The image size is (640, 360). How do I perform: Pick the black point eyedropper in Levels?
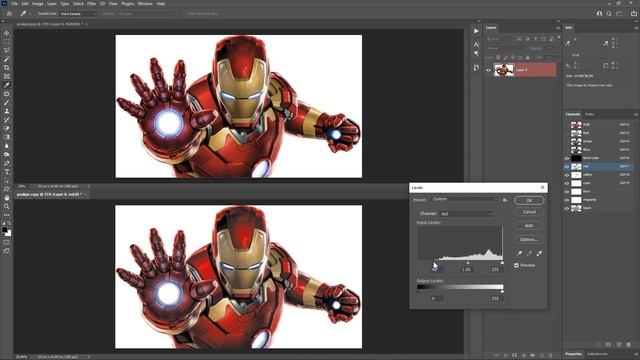point(520,253)
